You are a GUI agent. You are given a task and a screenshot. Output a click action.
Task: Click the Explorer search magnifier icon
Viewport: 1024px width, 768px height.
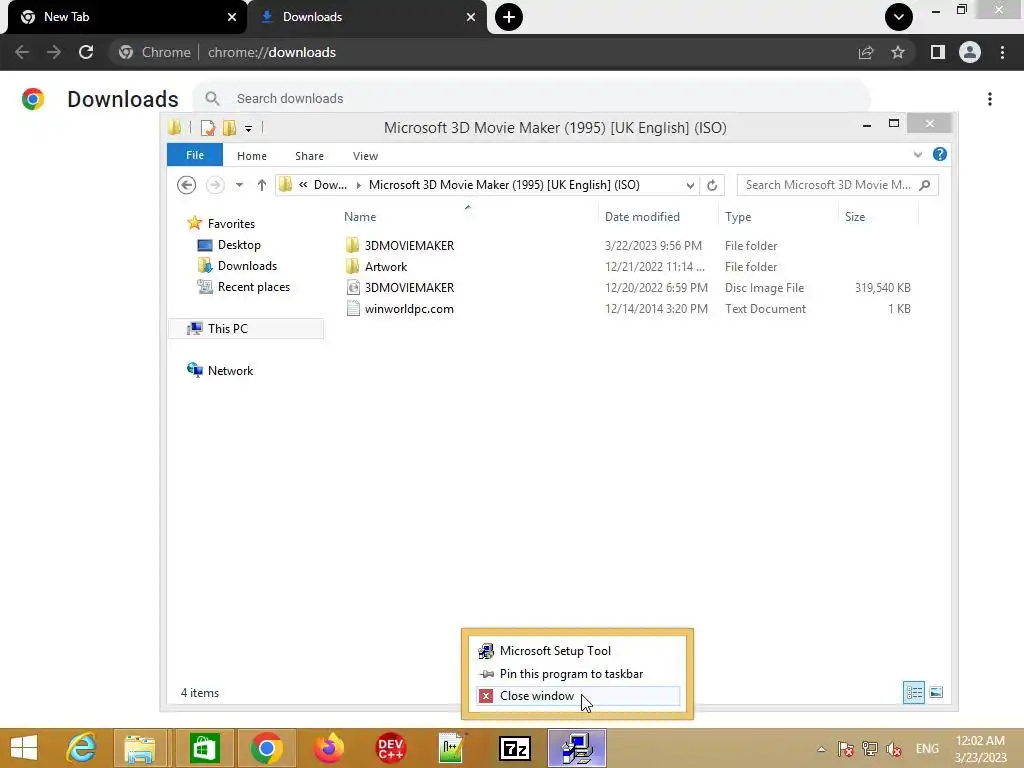[x=925, y=185]
